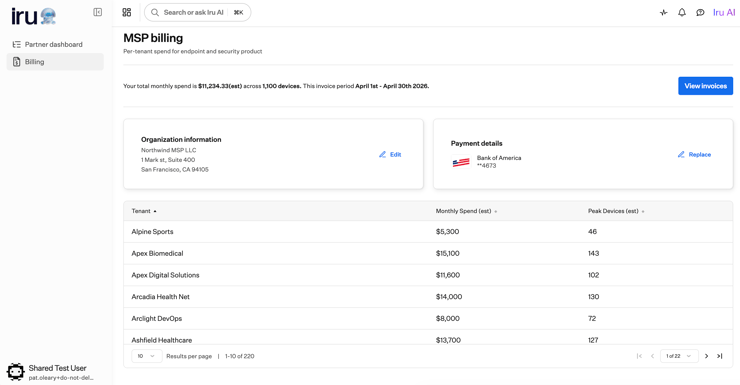The image size is (740, 385).
Task: Click the iru logo
Action: coord(34,16)
